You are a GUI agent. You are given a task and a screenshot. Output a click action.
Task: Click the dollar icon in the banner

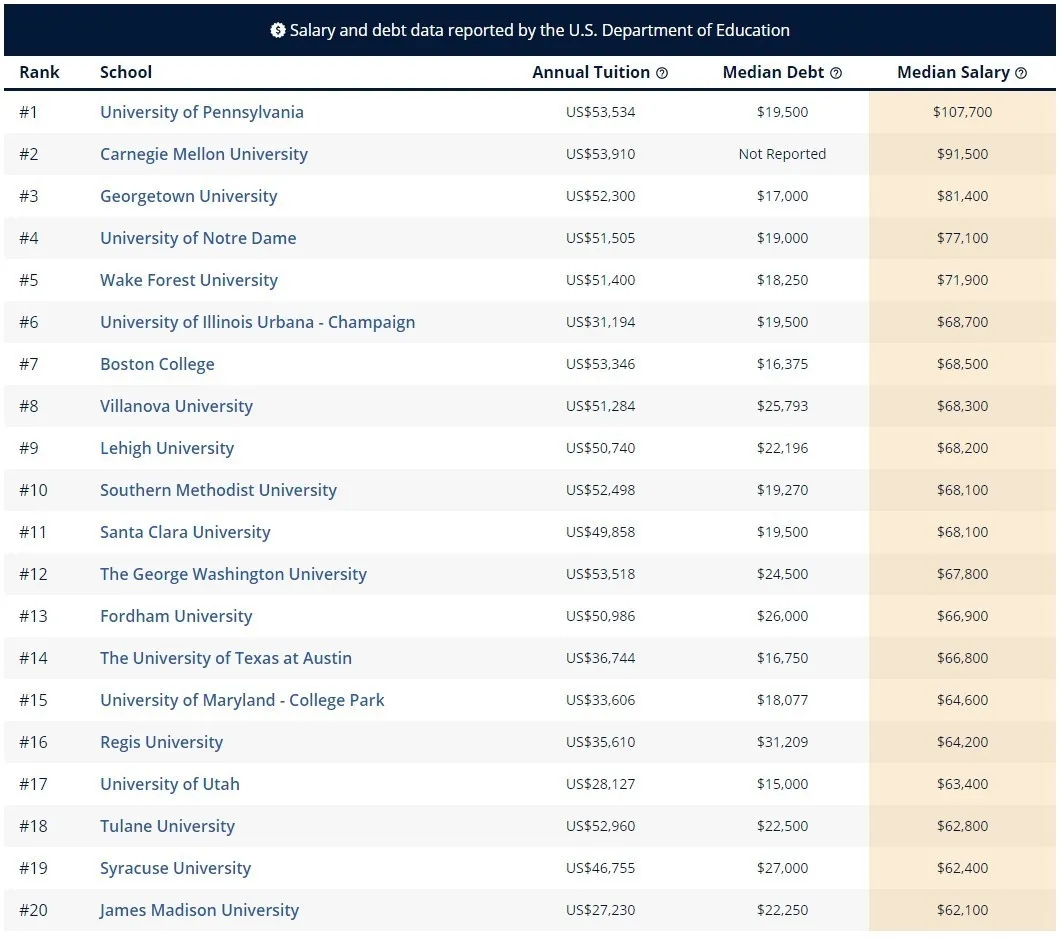click(x=278, y=30)
